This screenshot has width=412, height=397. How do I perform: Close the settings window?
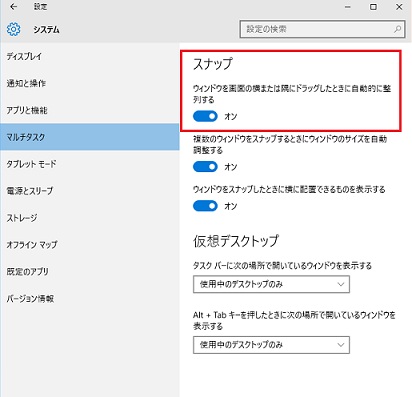point(399,7)
